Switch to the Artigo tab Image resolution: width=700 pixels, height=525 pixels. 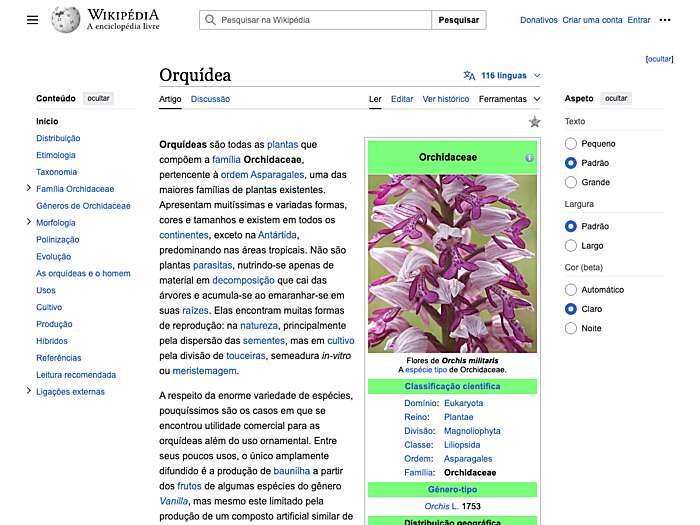pos(170,99)
